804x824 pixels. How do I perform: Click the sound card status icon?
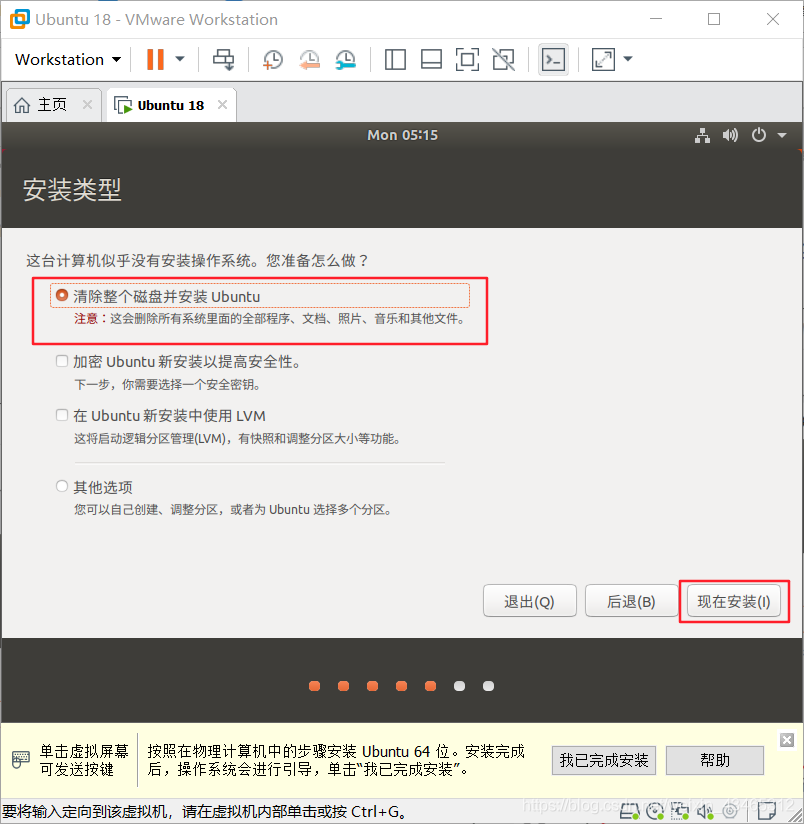point(705,811)
